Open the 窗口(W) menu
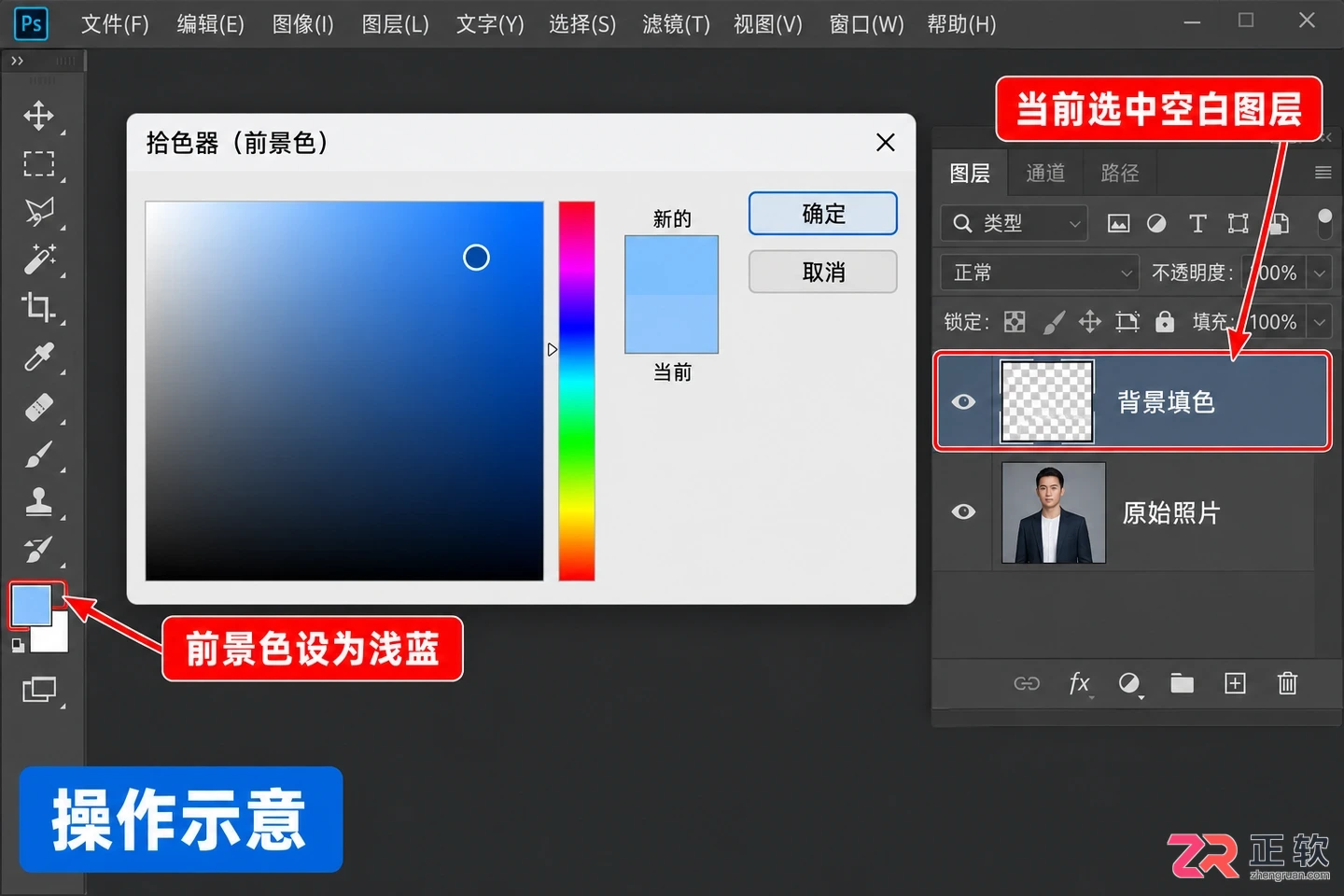The height and width of the screenshot is (896, 1344). [x=866, y=24]
